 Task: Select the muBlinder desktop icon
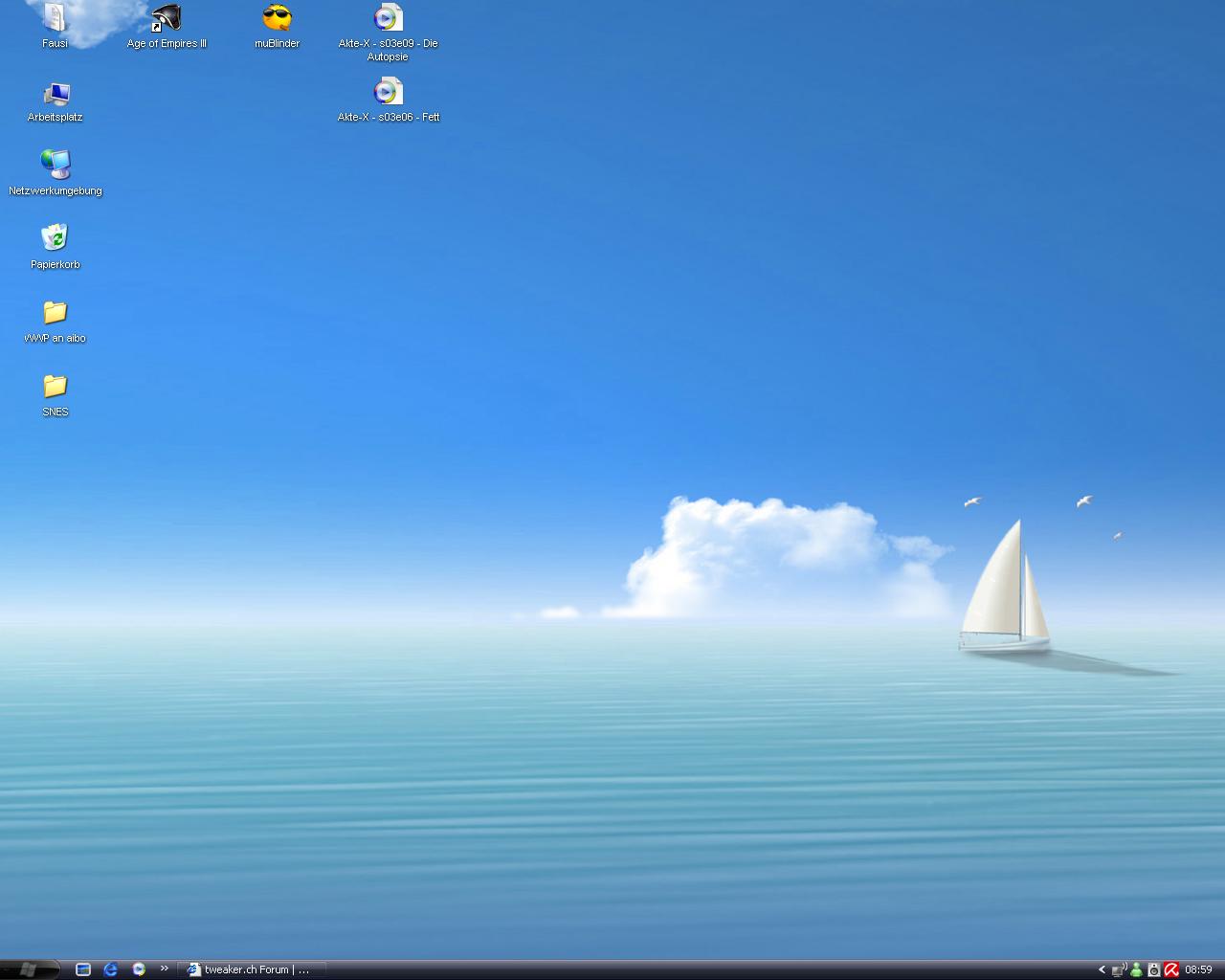click(x=277, y=19)
